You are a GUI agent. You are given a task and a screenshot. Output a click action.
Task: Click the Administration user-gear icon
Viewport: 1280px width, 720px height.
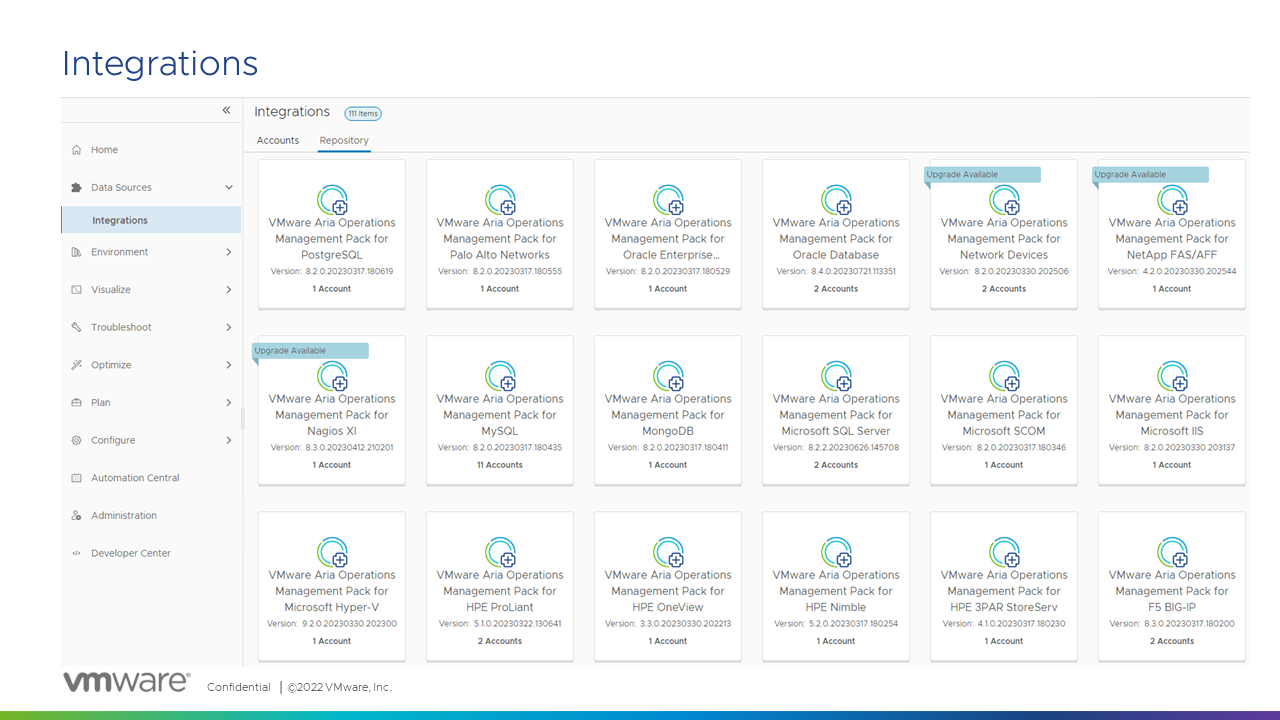pos(77,516)
